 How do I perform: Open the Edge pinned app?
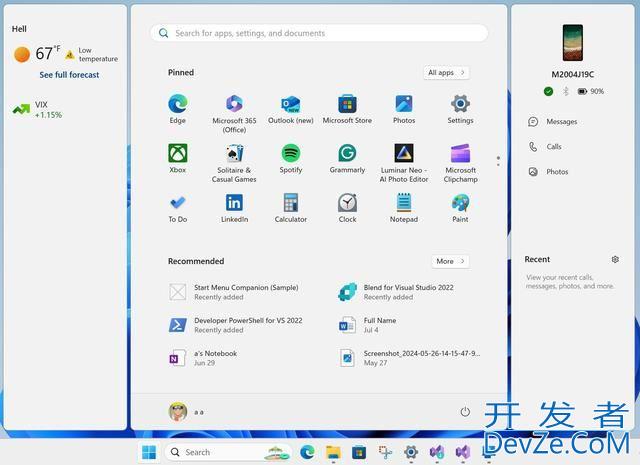click(178, 109)
